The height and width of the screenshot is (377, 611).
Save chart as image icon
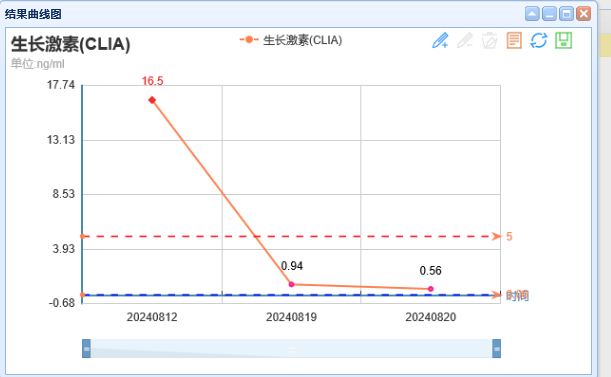tap(563, 41)
